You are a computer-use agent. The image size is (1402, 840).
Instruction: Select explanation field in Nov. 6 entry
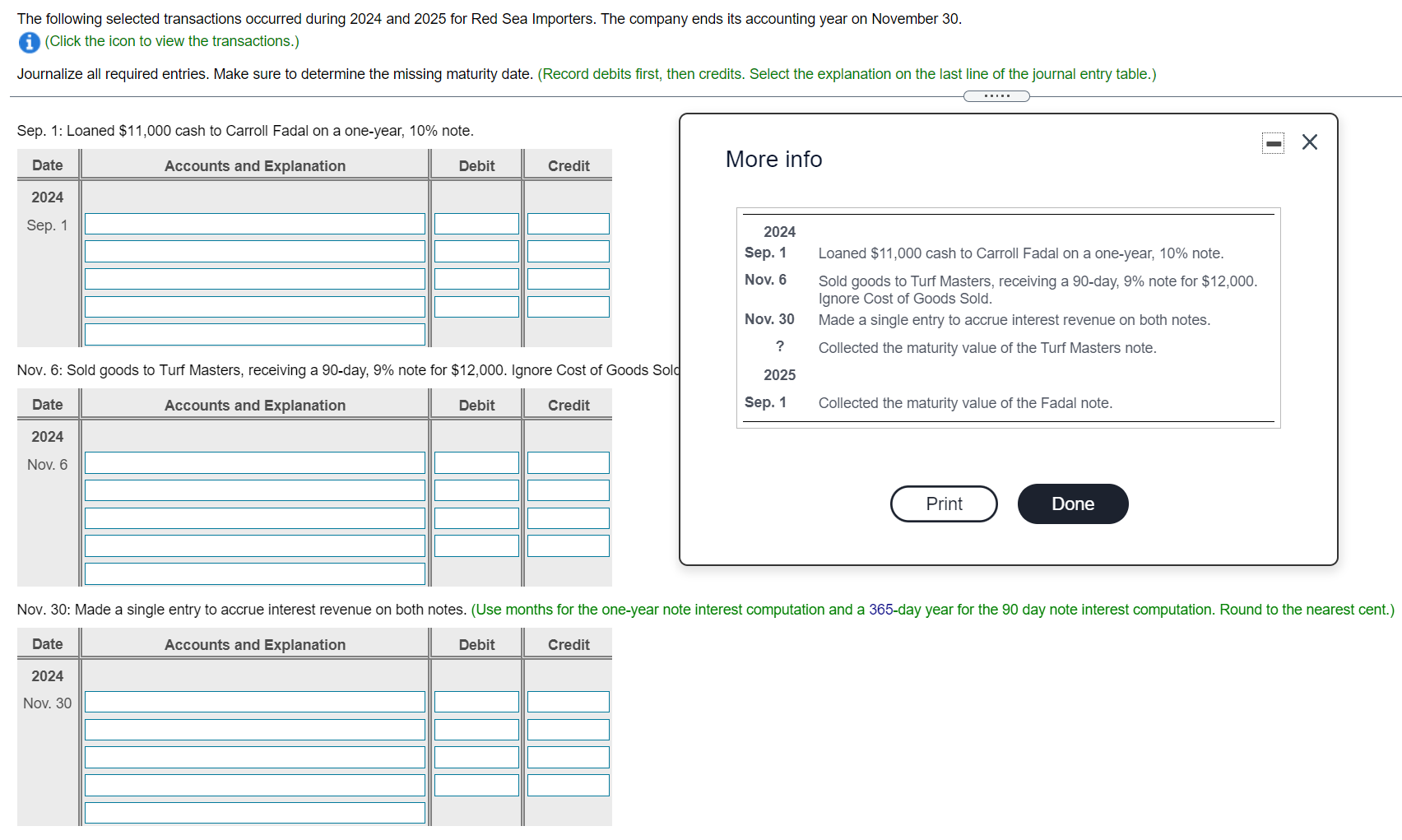255,573
